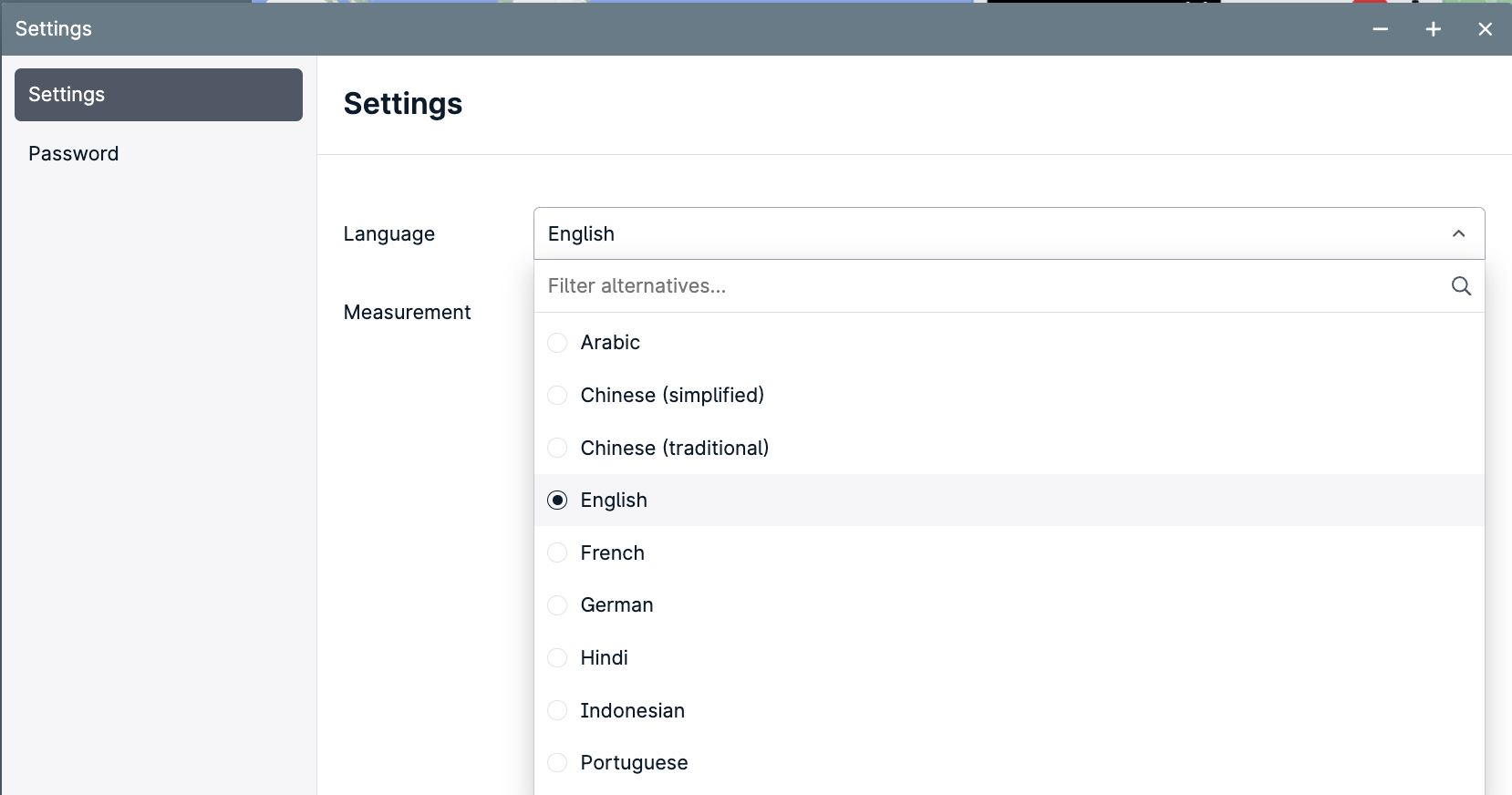Click the Measurement field label
The width and height of the screenshot is (1512, 795).
click(408, 313)
